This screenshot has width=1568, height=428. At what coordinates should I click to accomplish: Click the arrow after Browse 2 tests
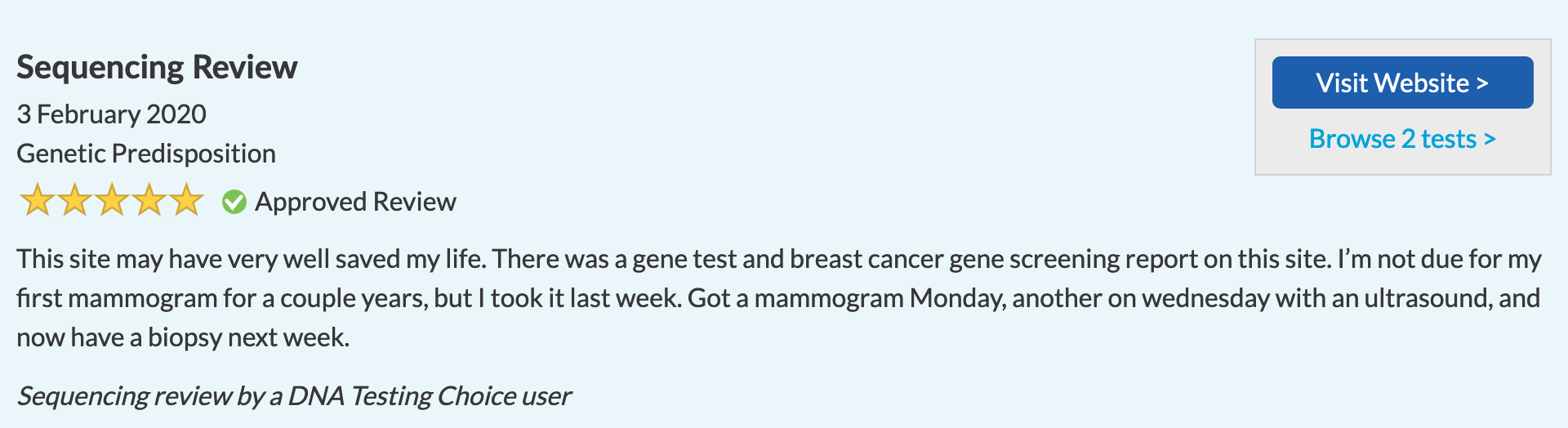click(x=1490, y=140)
